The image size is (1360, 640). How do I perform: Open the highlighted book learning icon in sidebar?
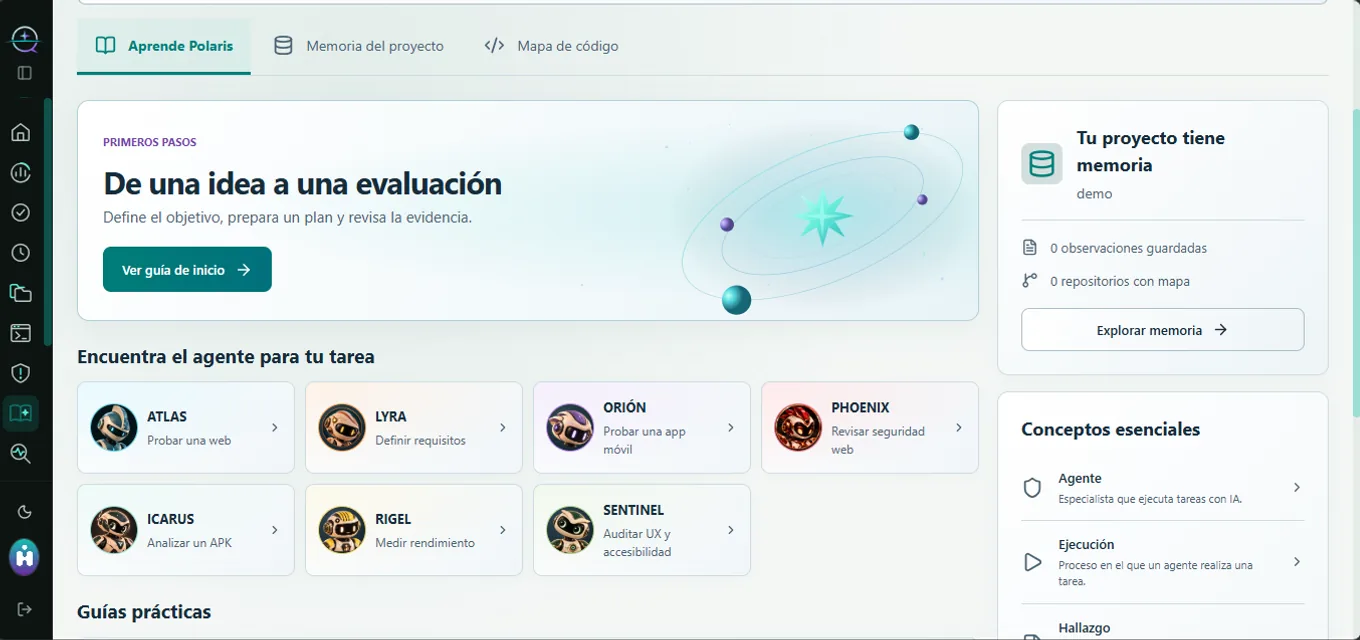[21, 413]
